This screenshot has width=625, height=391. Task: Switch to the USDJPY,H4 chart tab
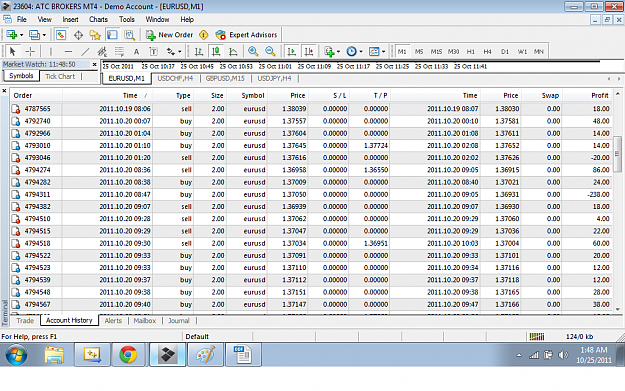point(274,79)
